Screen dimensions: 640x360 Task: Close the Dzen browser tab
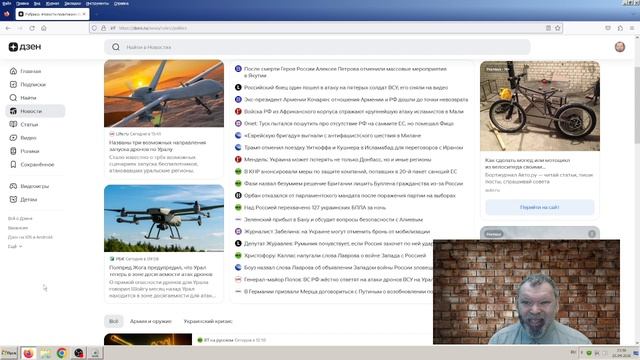pyautogui.click(x=84, y=14)
